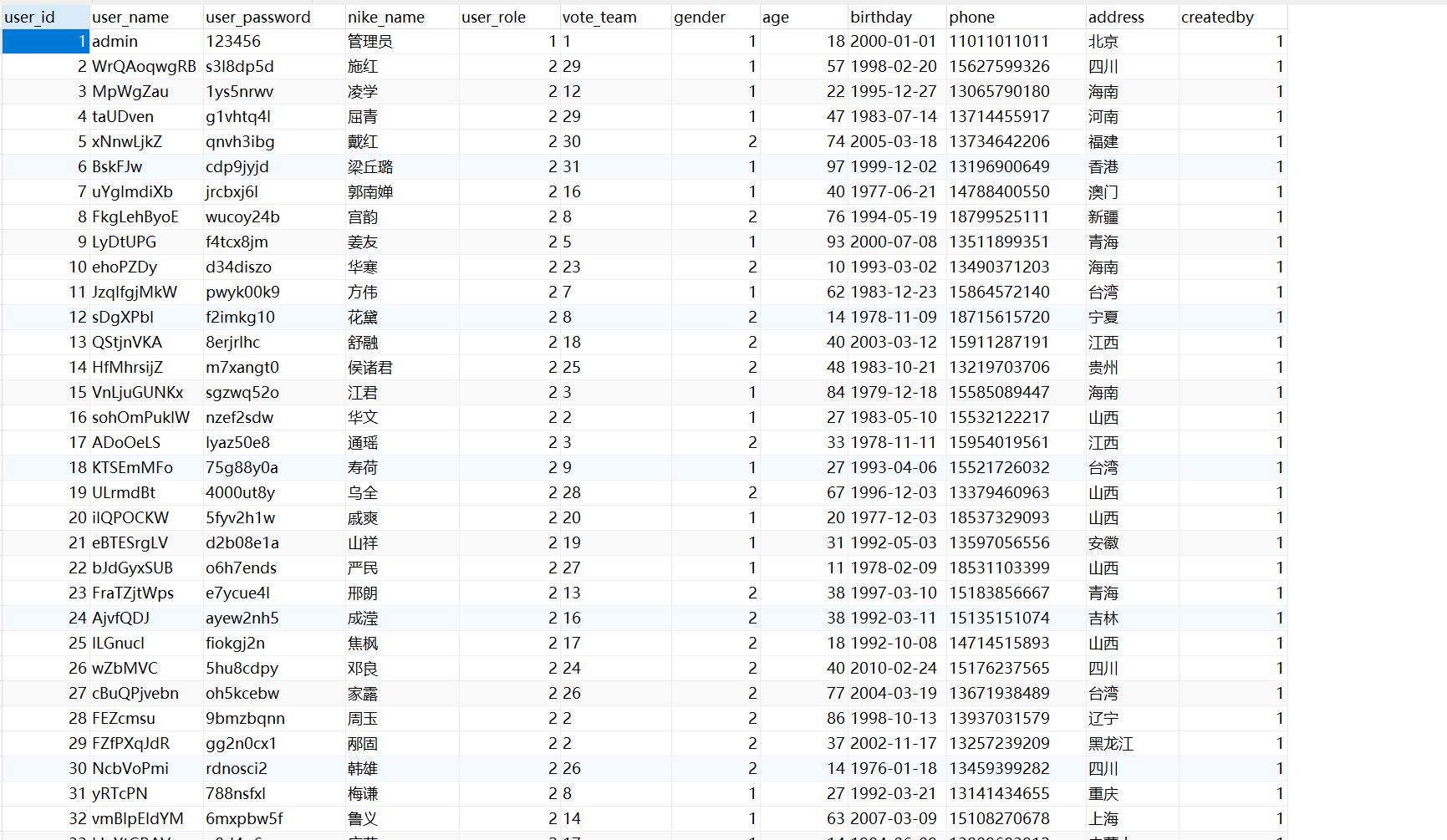Click the address cell 安徽

tap(1132, 542)
